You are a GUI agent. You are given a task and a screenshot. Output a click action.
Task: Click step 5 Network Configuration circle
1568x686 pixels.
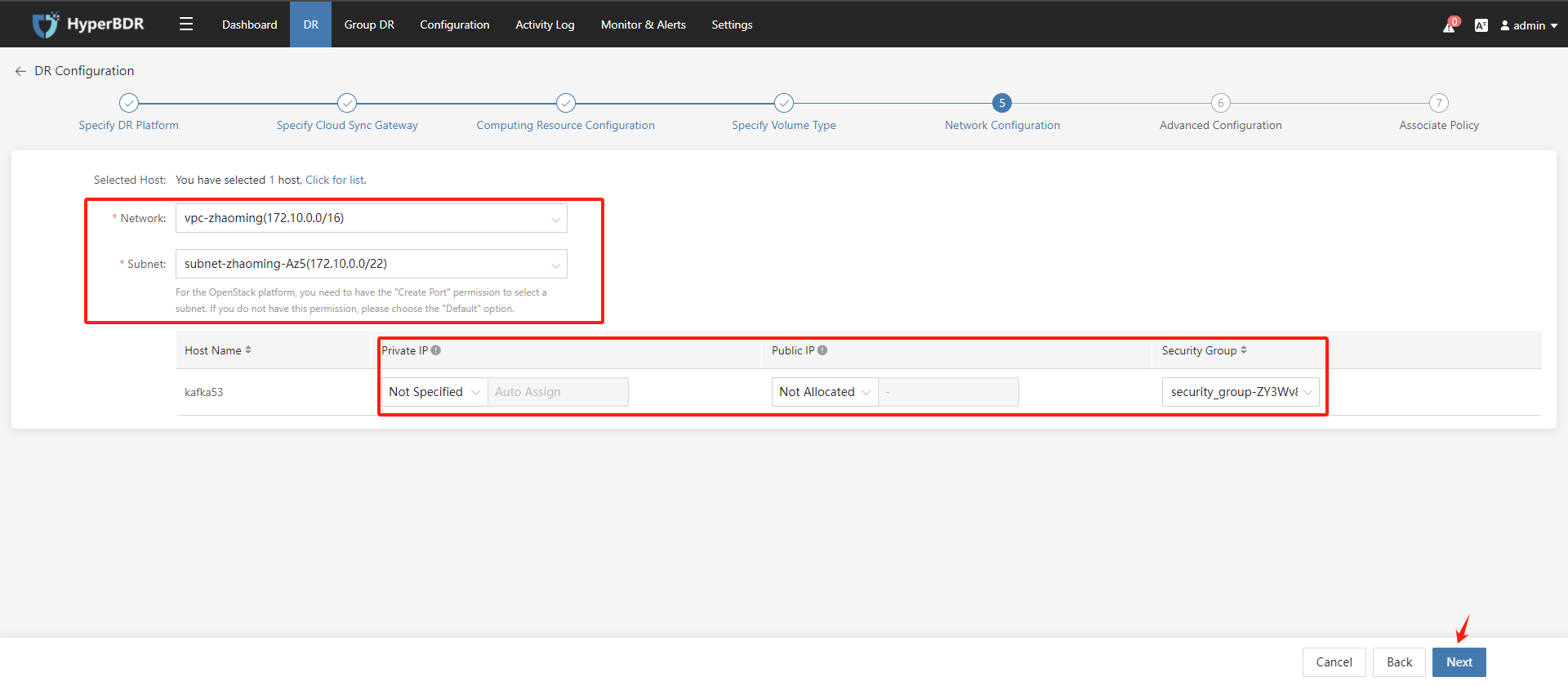coord(1002,103)
